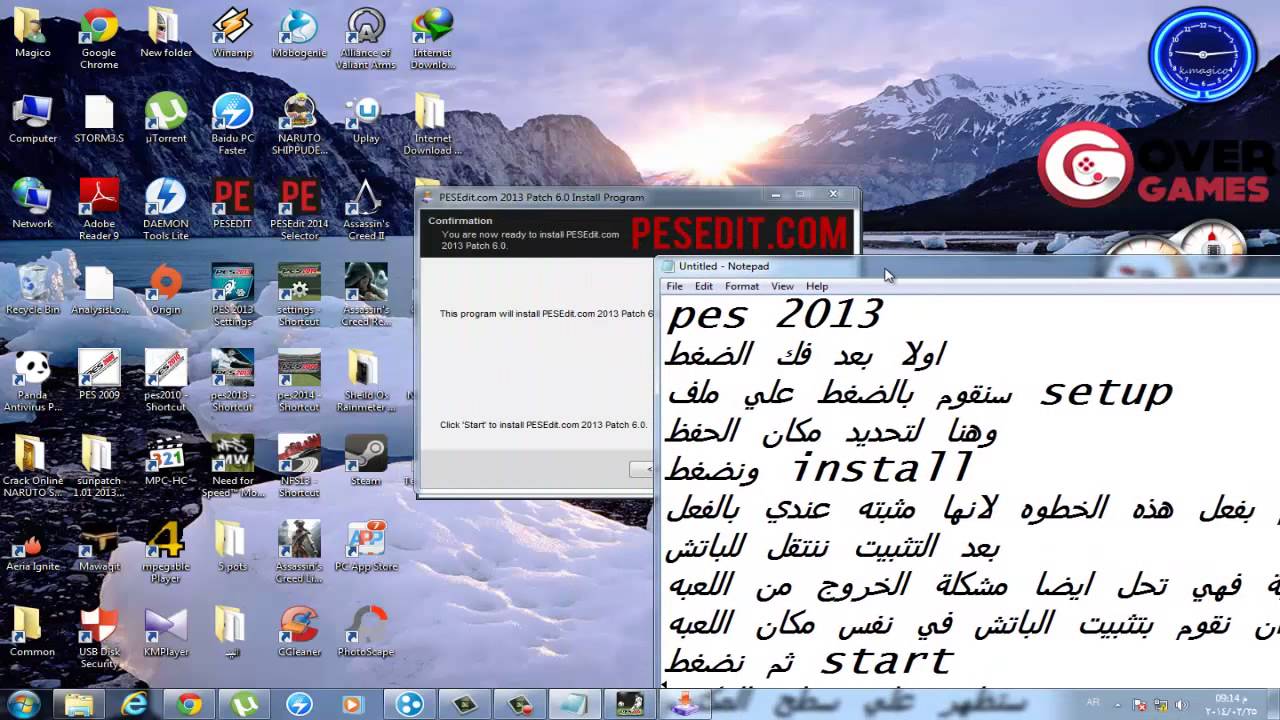Launch the Assassin's Creed II shortcut
Image resolution: width=1280 pixels, height=720 pixels.
[x=366, y=209]
